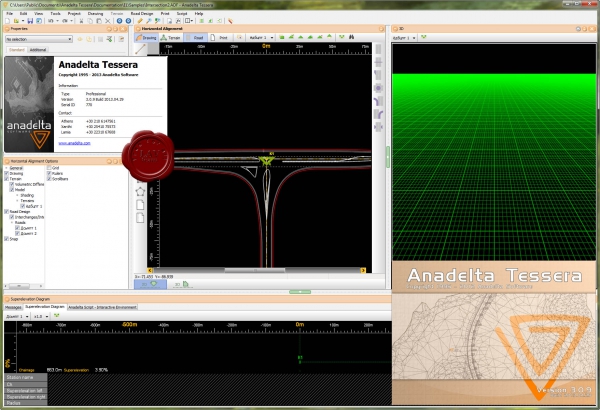
Task: Click the layout columns icon in main toolbar
Action: 189,21
